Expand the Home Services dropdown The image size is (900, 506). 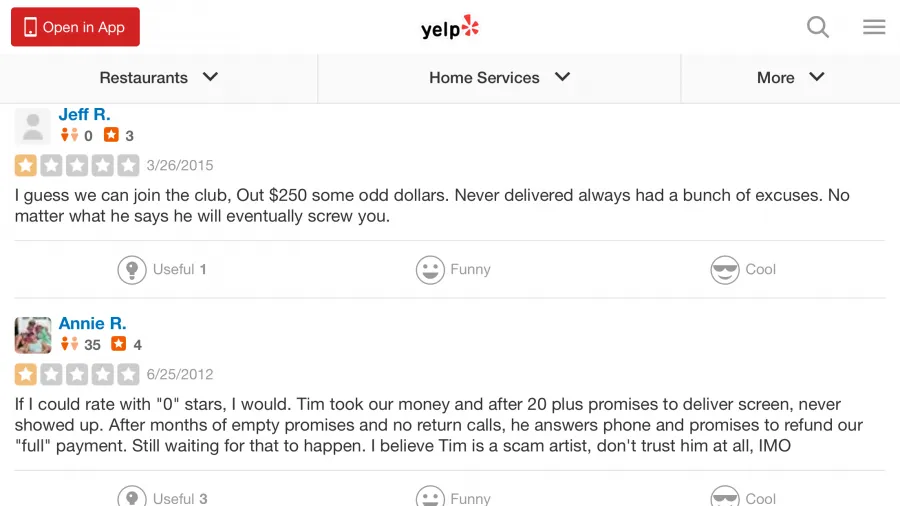pyautogui.click(x=499, y=78)
